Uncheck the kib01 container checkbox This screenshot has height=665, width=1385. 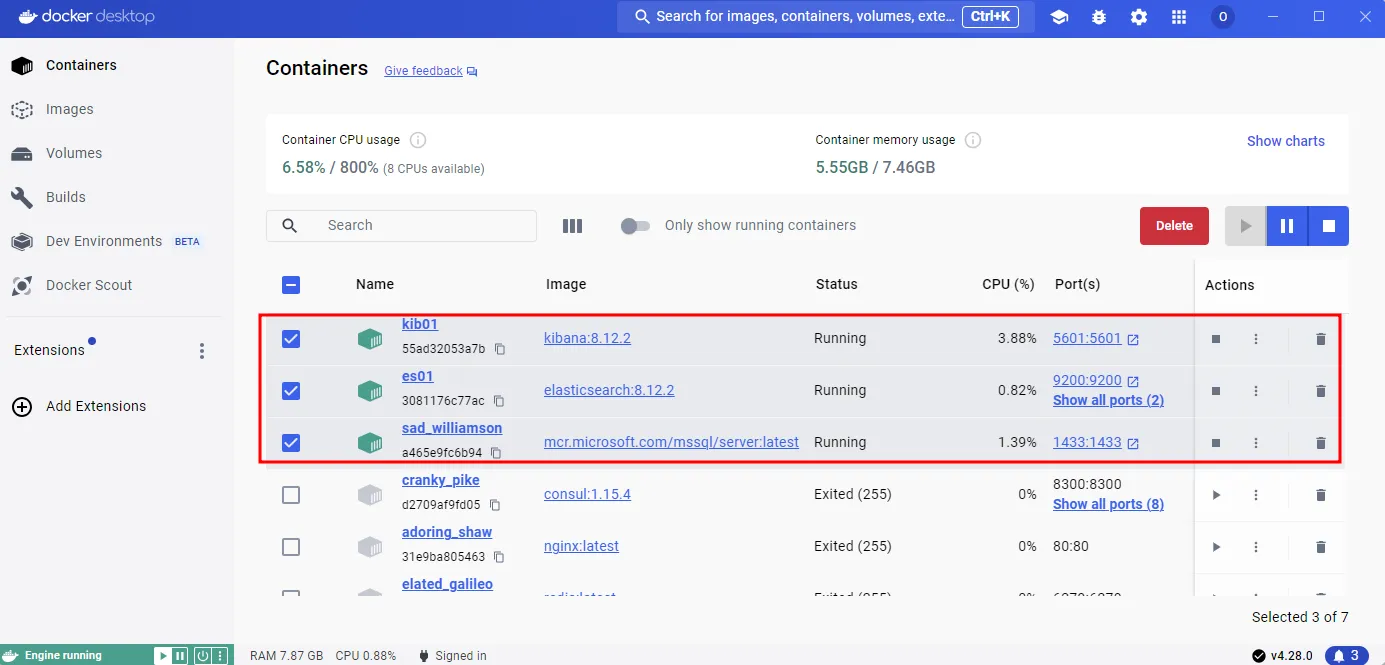point(291,339)
